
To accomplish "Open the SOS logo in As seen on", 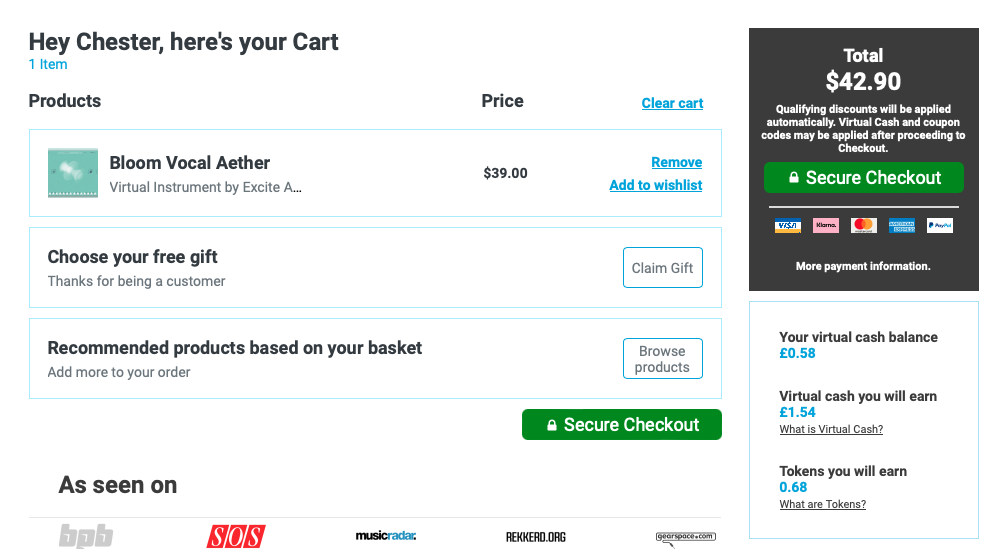I will pyautogui.click(x=236, y=536).
